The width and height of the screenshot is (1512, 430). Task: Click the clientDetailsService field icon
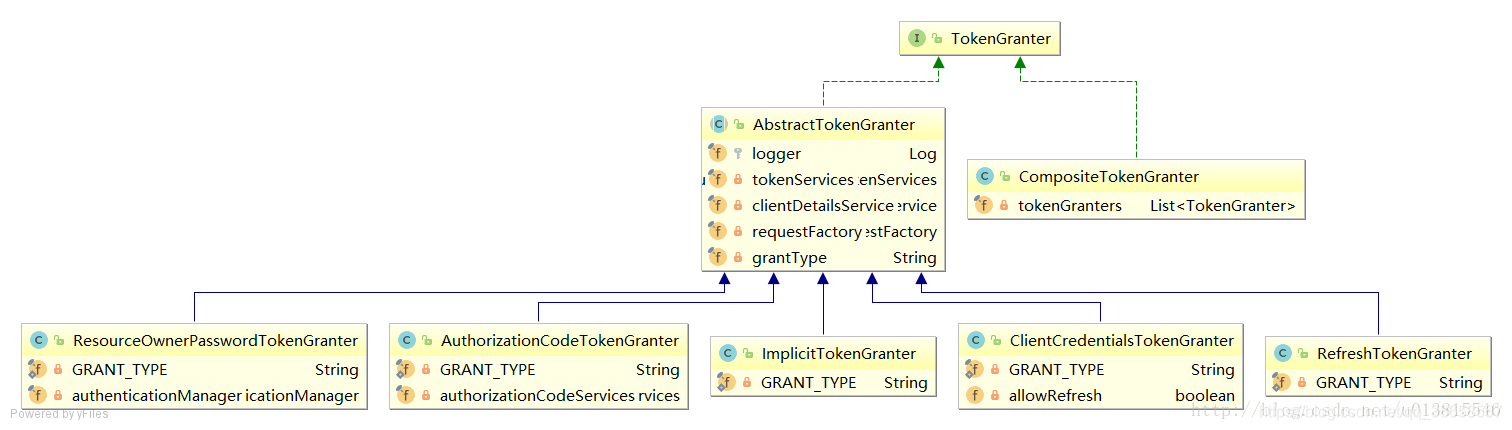pos(717,205)
